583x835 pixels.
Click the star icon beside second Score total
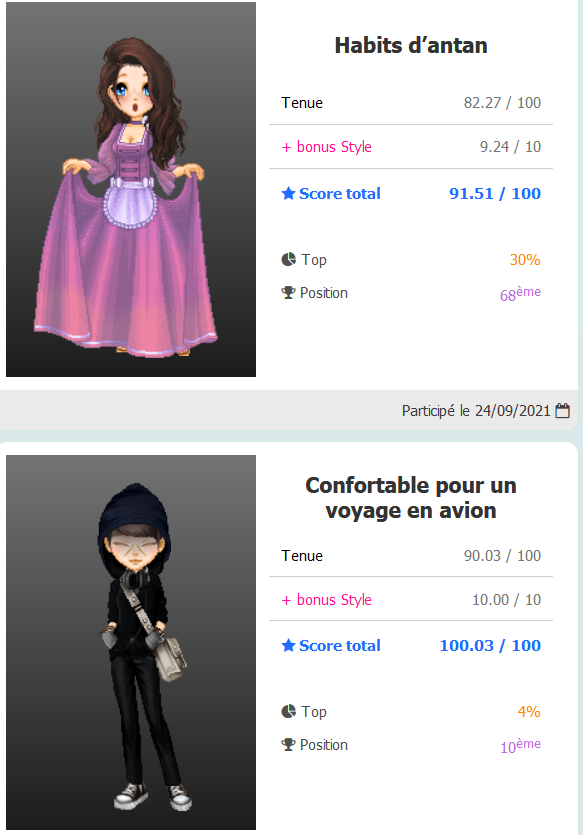click(x=288, y=645)
